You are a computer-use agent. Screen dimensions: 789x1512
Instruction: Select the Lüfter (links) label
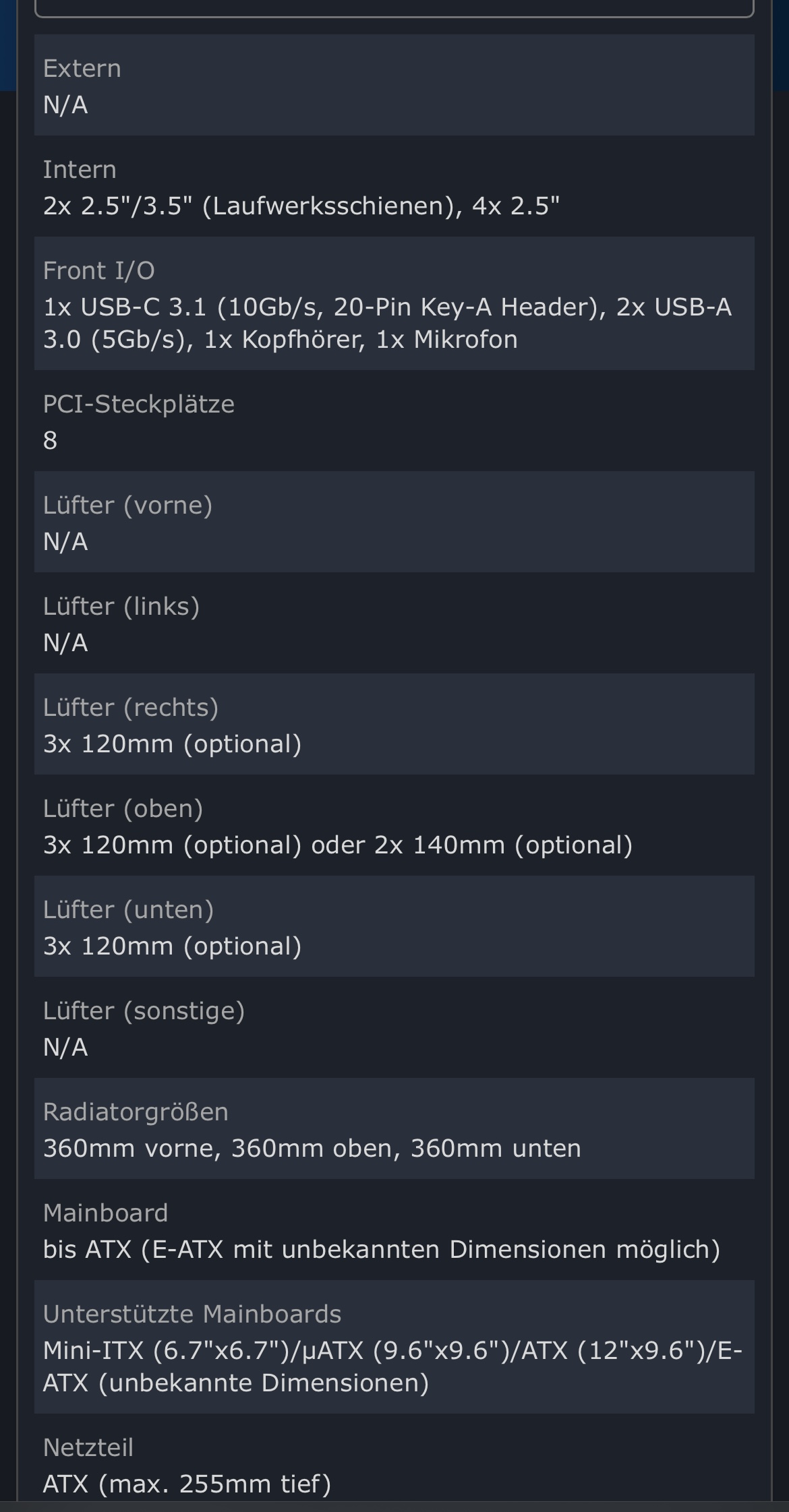(121, 607)
